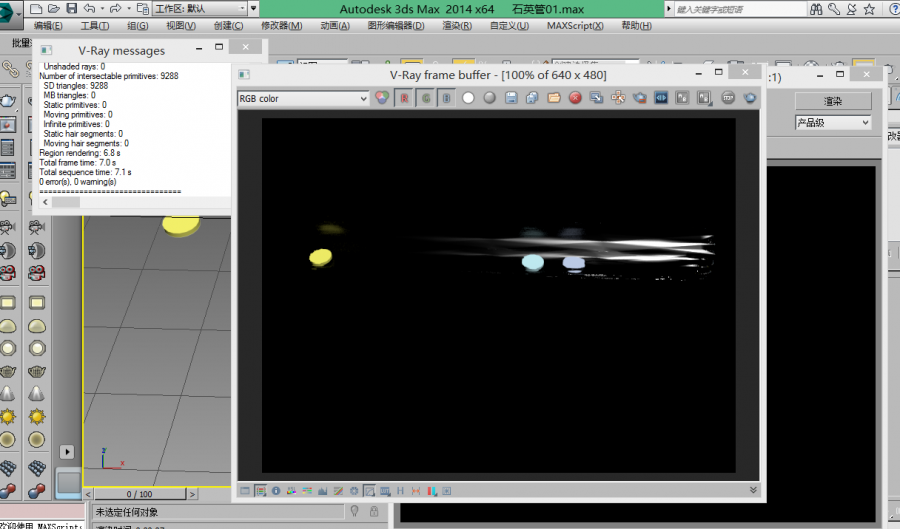Click the clear image red X icon
The height and width of the screenshot is (529, 900).
tap(576, 98)
